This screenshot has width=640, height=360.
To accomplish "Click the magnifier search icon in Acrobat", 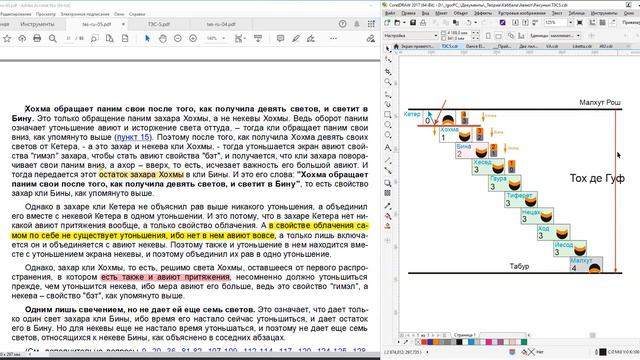I will 53,38.
